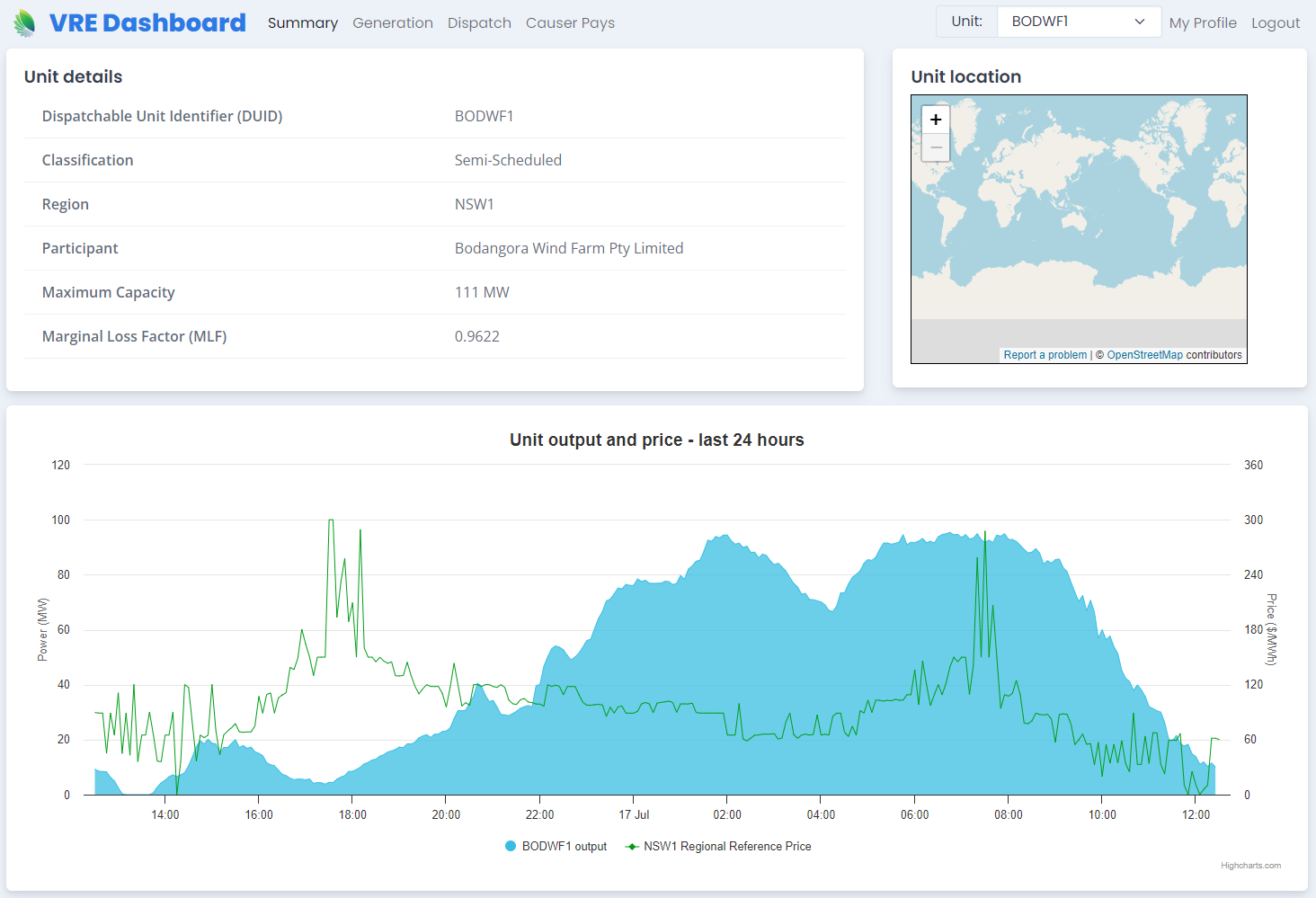Viewport: 1316px width, 898px height.
Task: Open the OpenStreetMap attribution link
Action: pos(1144,355)
